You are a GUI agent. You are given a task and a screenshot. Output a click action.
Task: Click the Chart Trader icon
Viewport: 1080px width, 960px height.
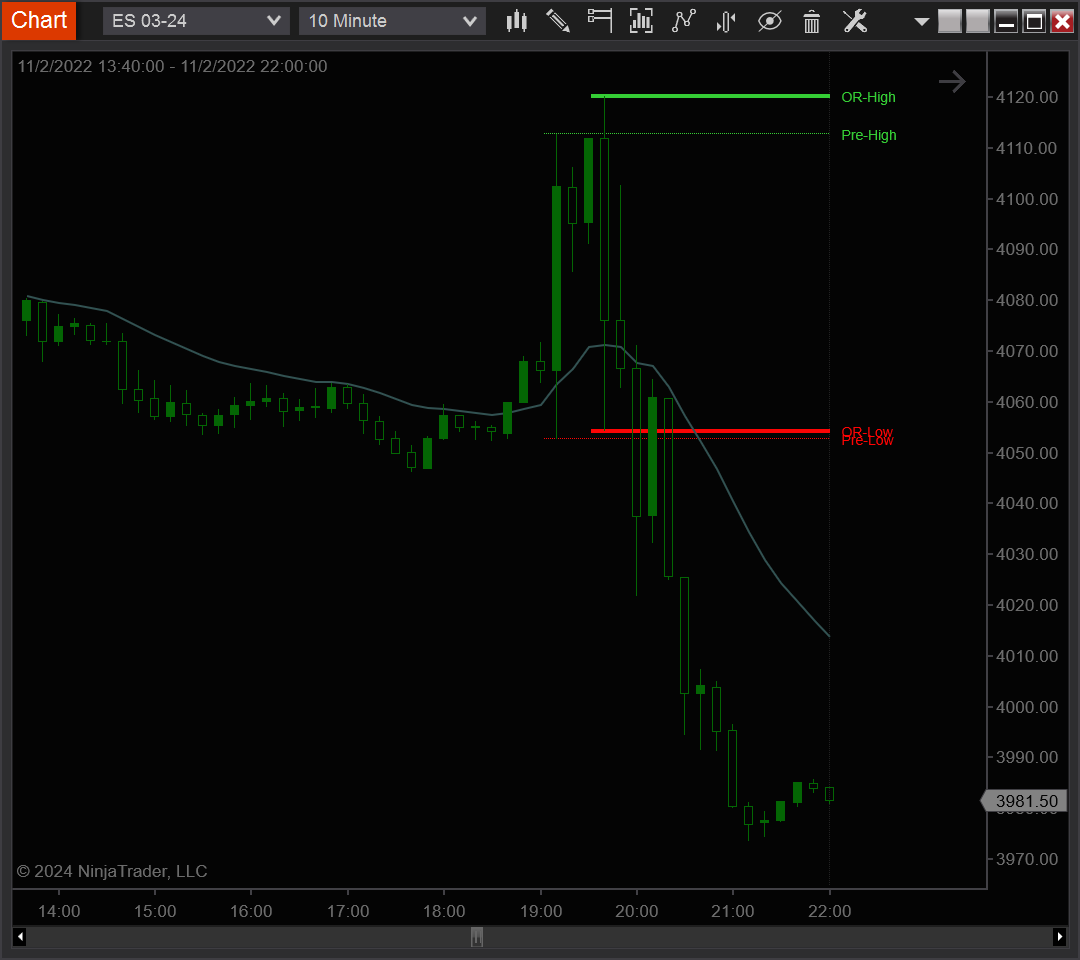(x=599, y=21)
